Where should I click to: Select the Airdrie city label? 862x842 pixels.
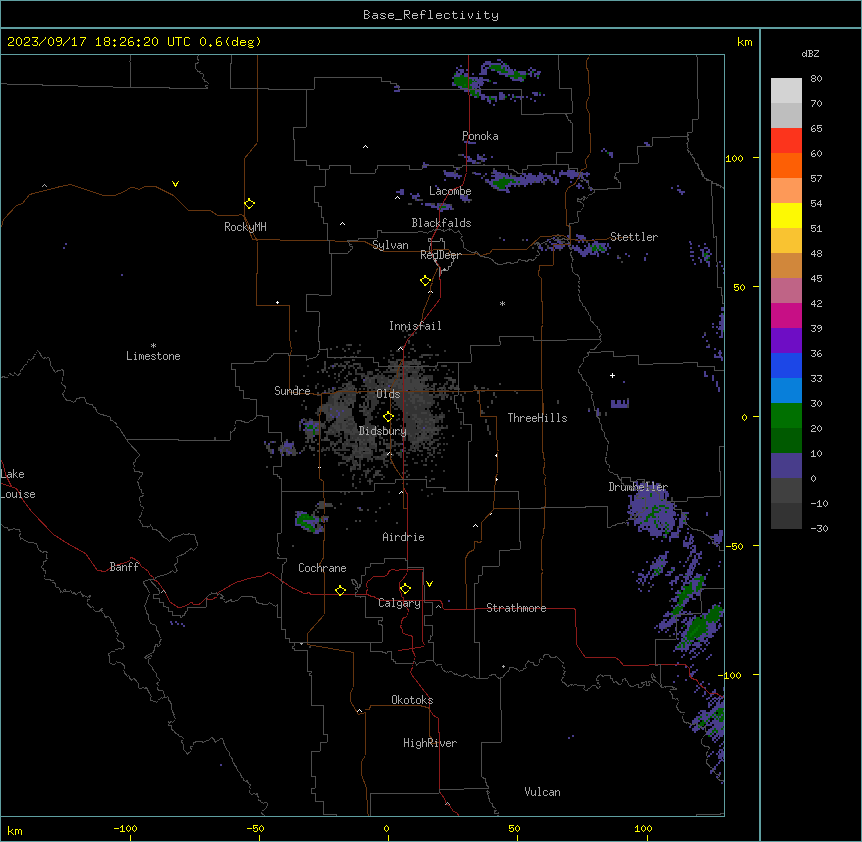click(x=404, y=537)
